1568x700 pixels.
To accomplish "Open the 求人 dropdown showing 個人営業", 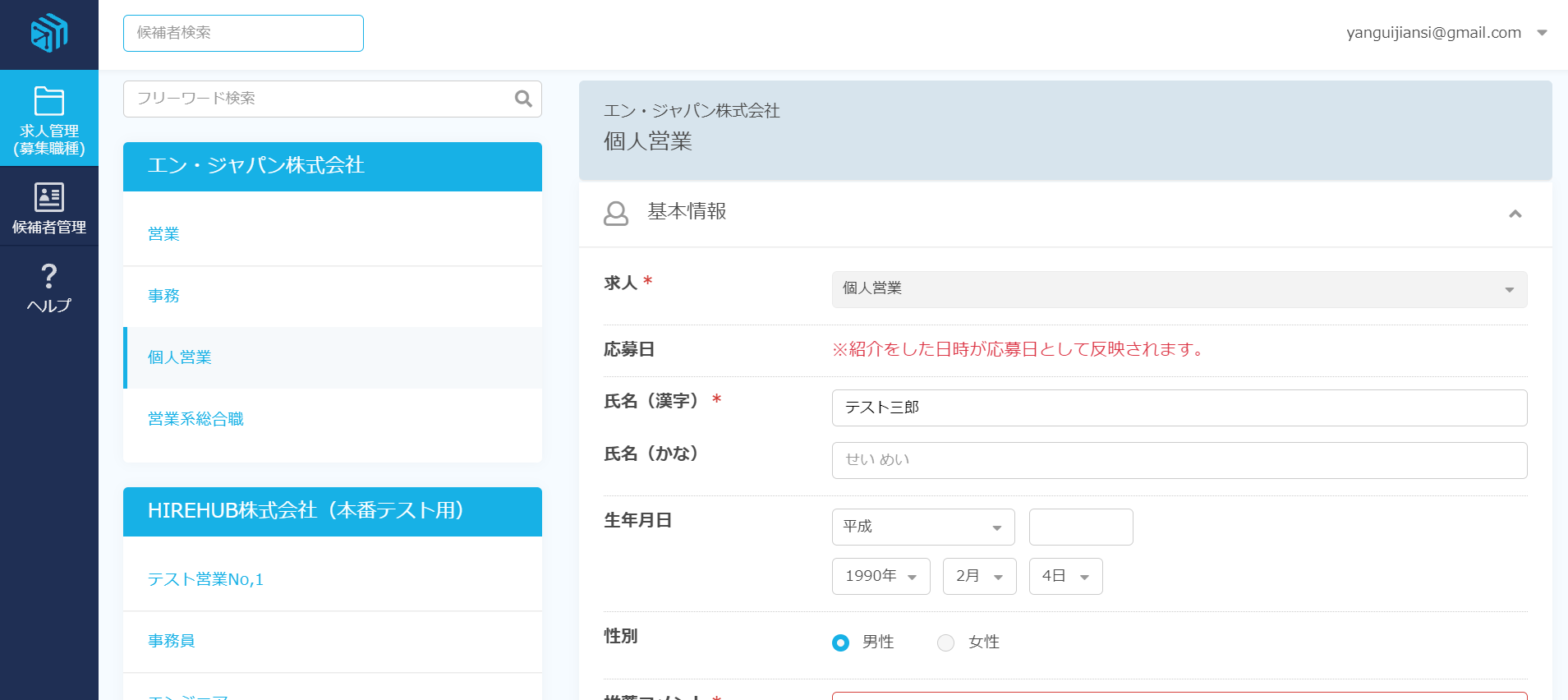I will click(1179, 289).
